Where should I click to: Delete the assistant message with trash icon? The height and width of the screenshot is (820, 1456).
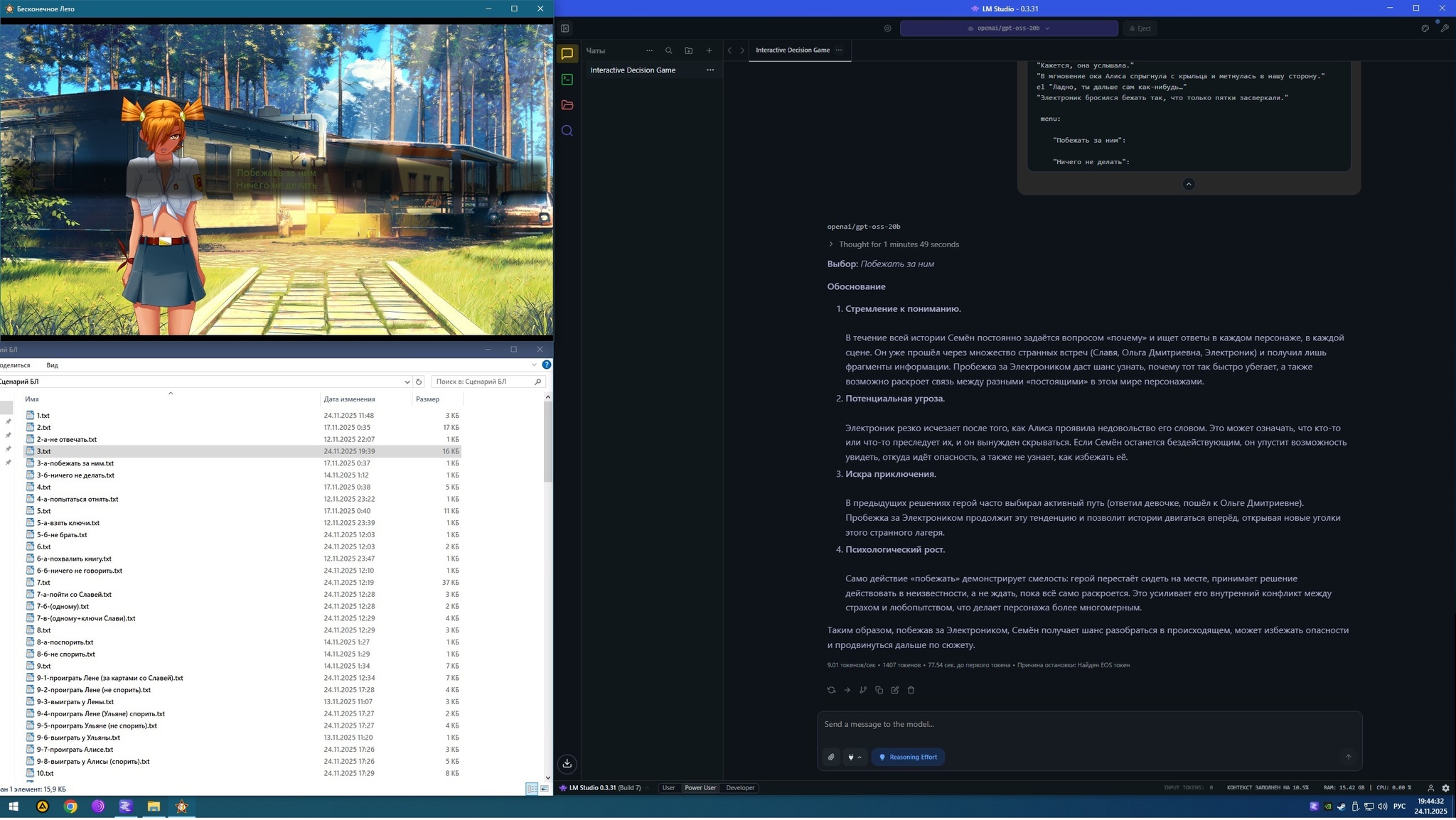tap(911, 690)
